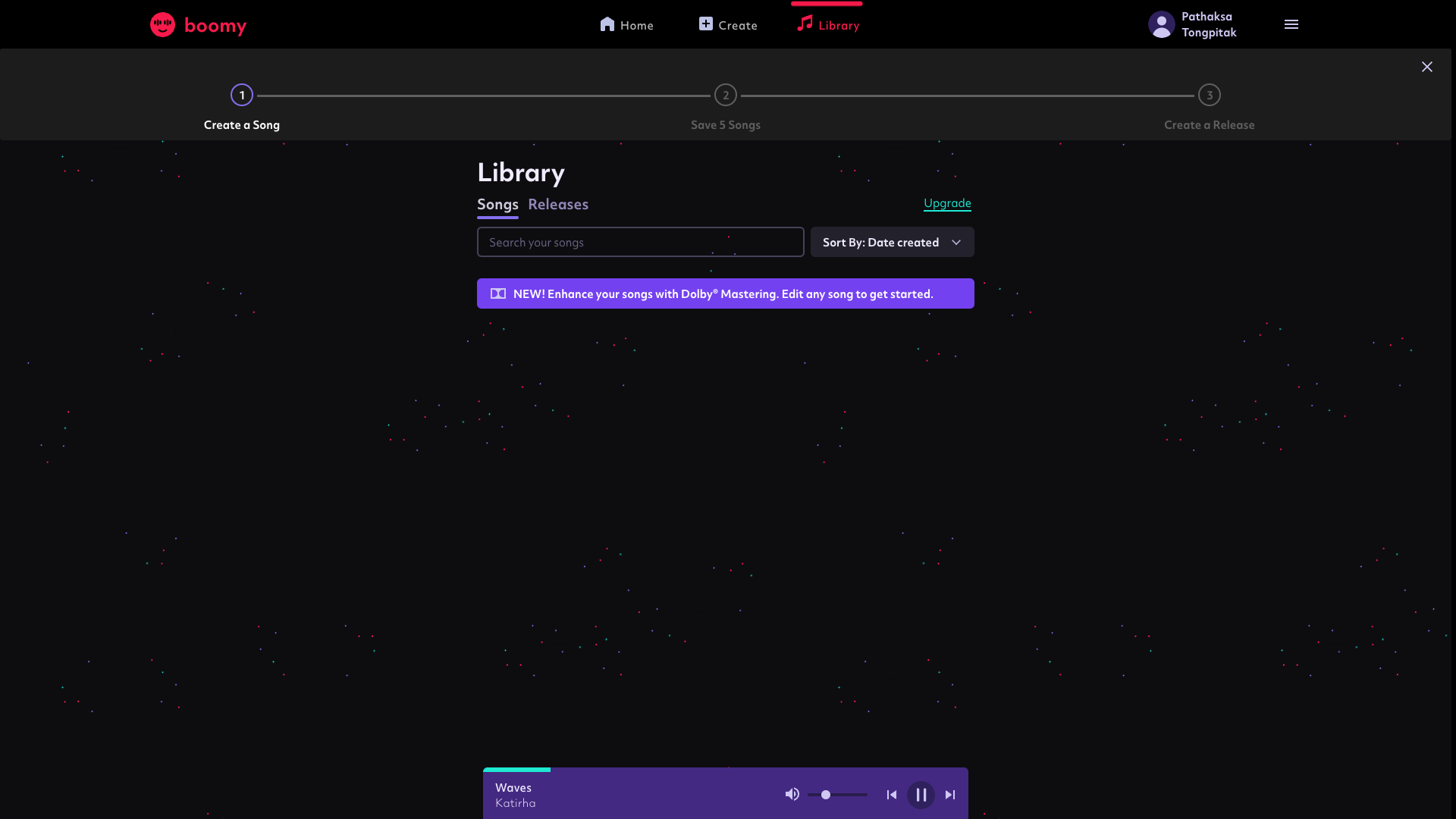This screenshot has height=819, width=1456.
Task: Open Sort By Date created dropdown
Action: coord(892,242)
